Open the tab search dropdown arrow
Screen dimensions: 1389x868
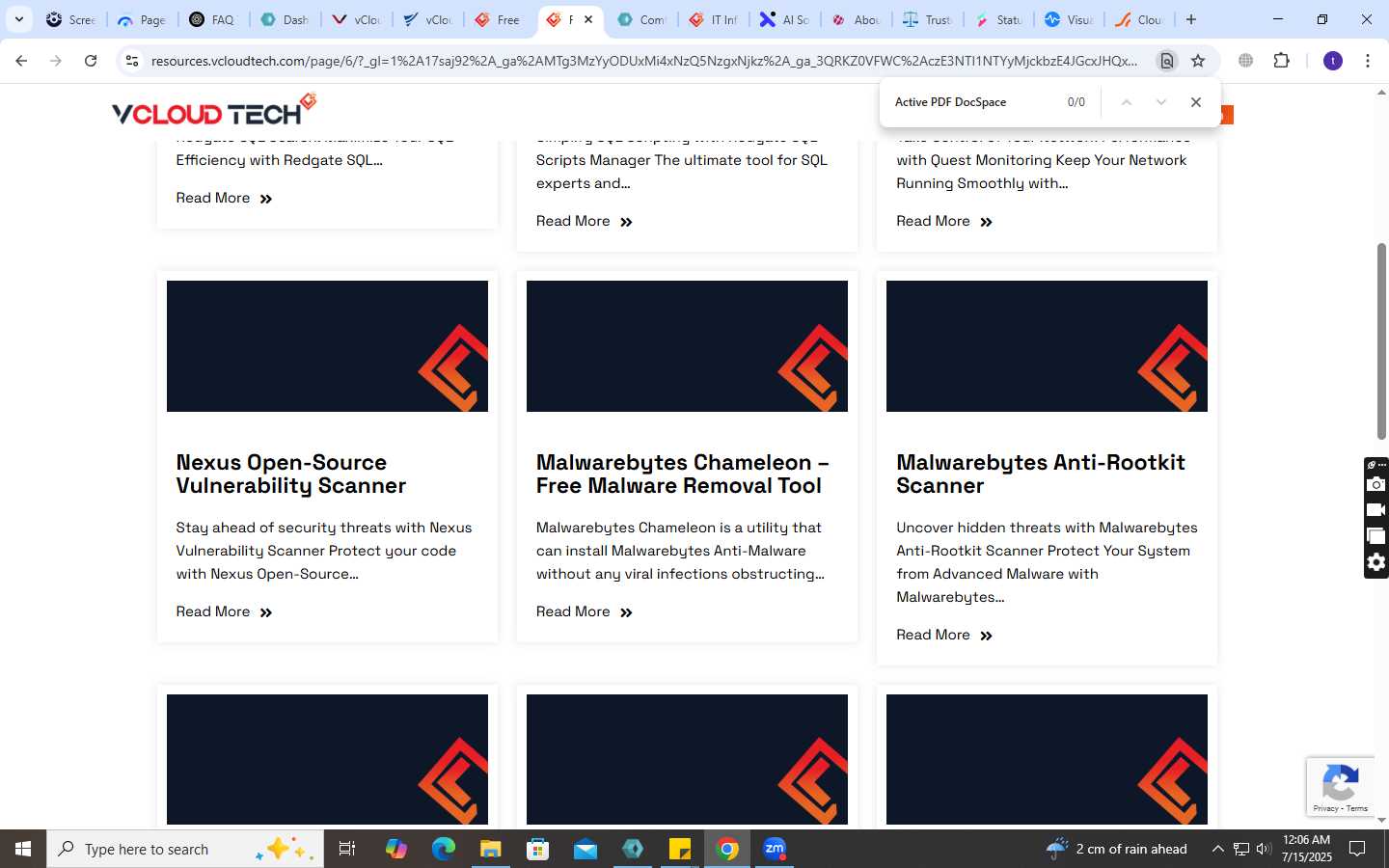(18, 19)
